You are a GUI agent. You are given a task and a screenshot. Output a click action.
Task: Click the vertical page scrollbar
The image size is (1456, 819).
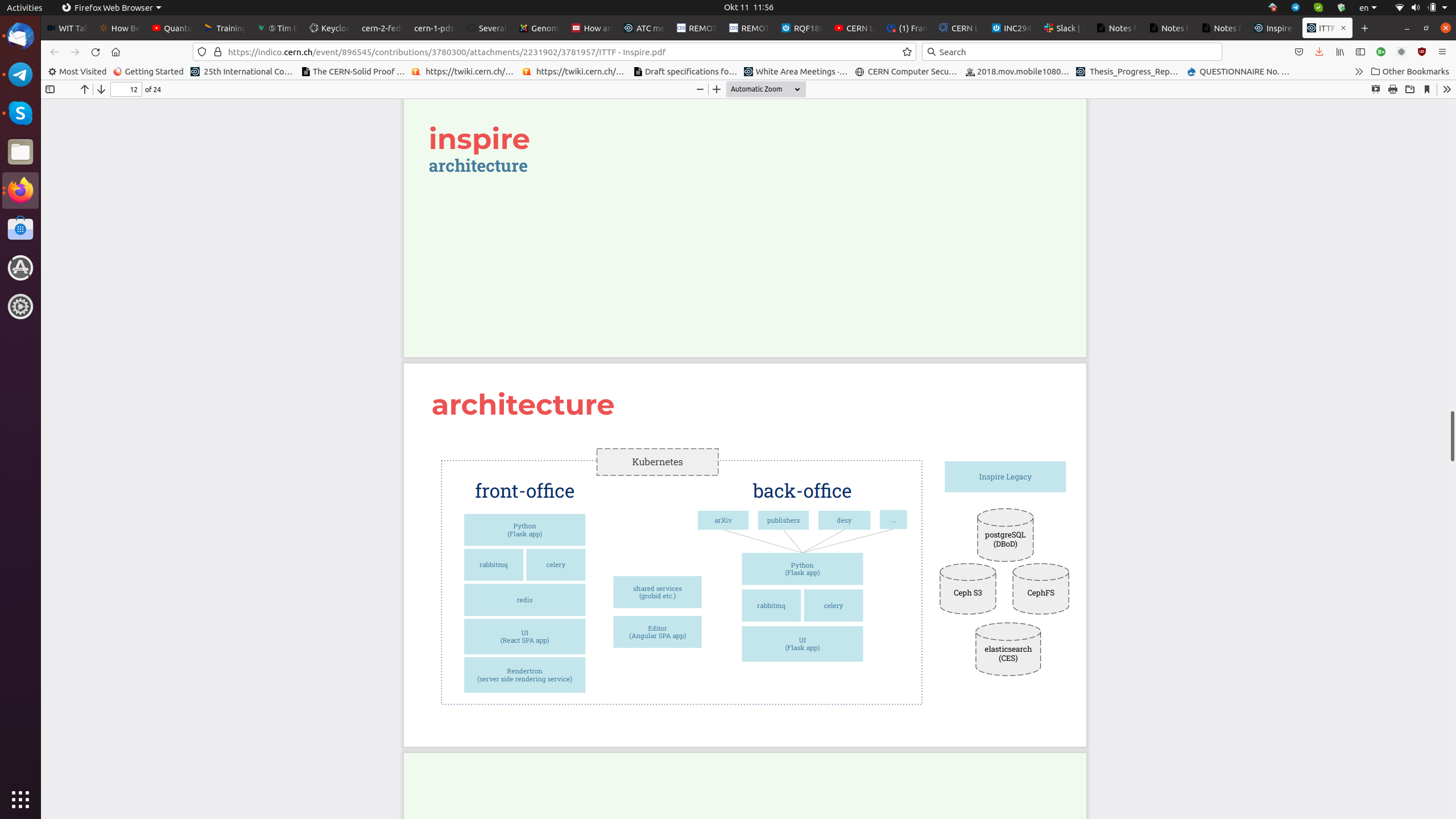[1452, 436]
